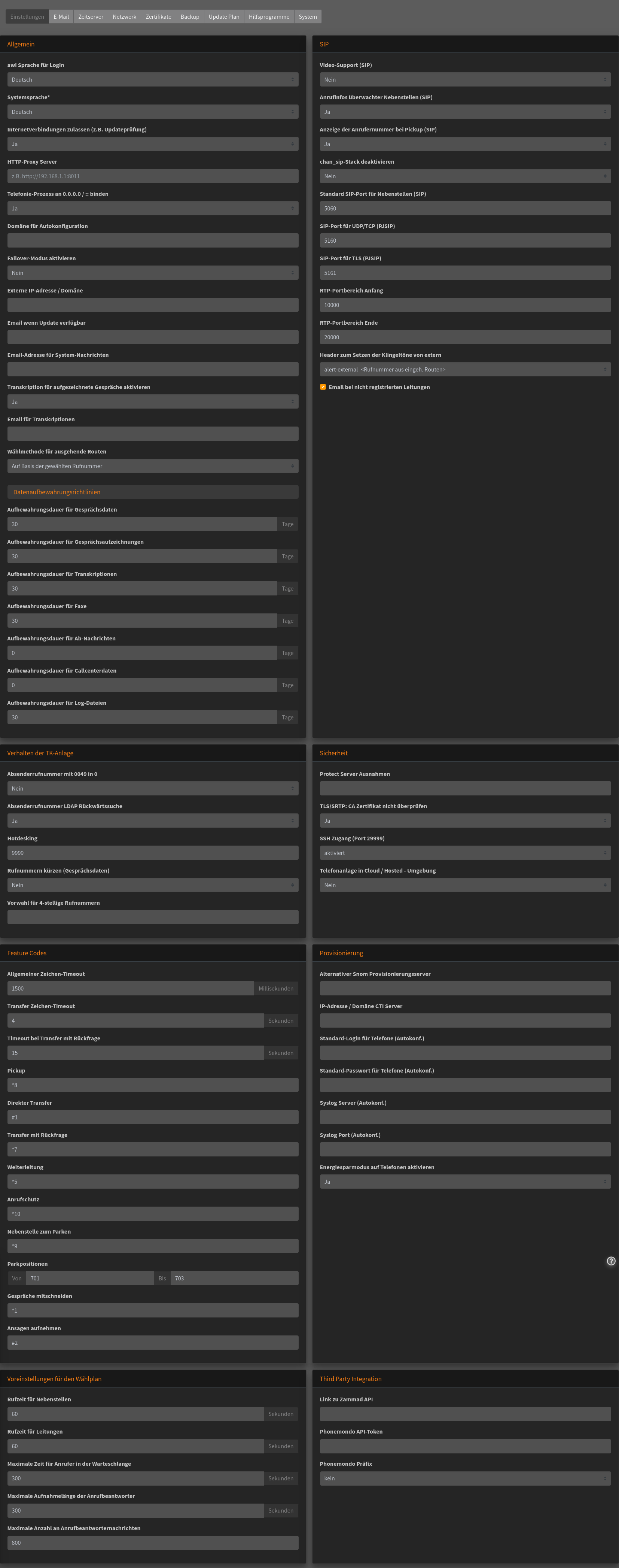The image size is (619, 1568).
Task: Click the help question mark icon
Action: pos(611,1261)
